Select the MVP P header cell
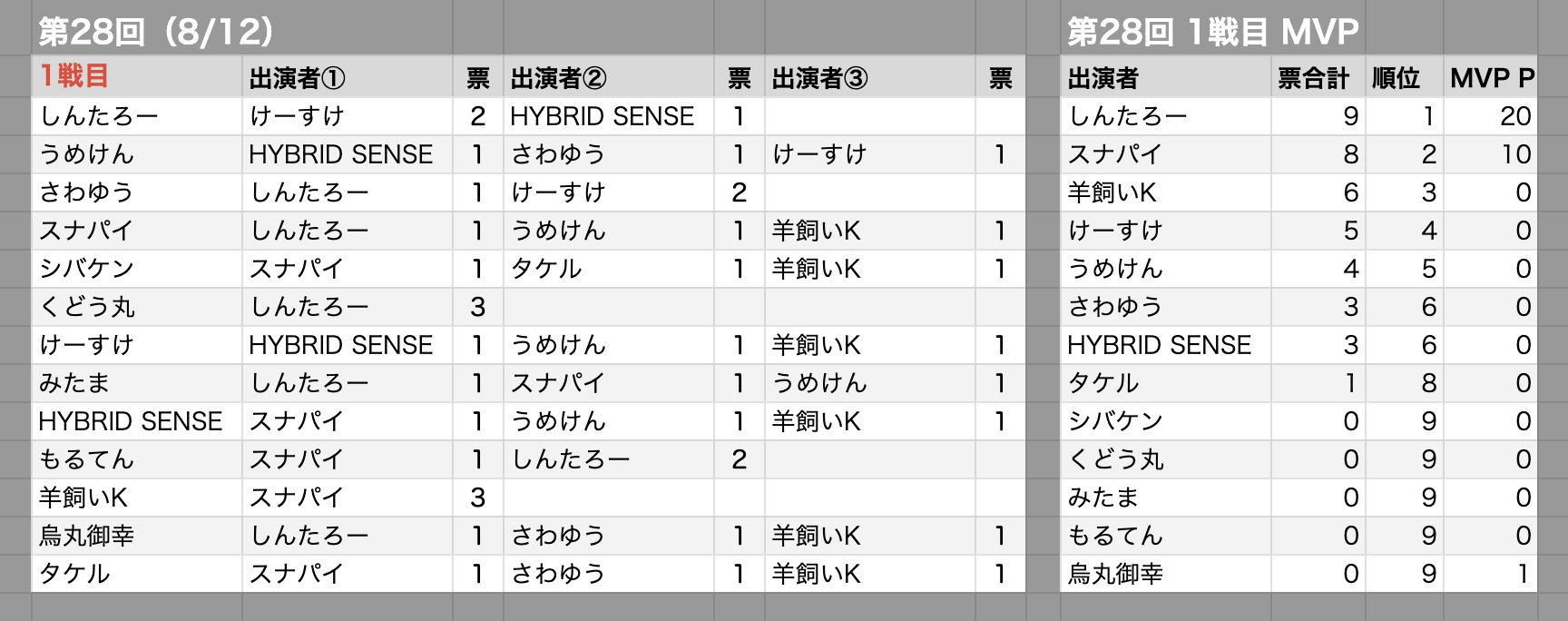 click(x=1491, y=77)
